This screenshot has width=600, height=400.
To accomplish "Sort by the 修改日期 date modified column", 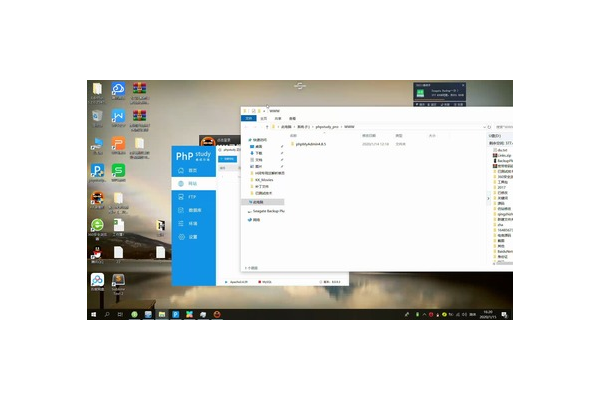I will [x=369, y=136].
